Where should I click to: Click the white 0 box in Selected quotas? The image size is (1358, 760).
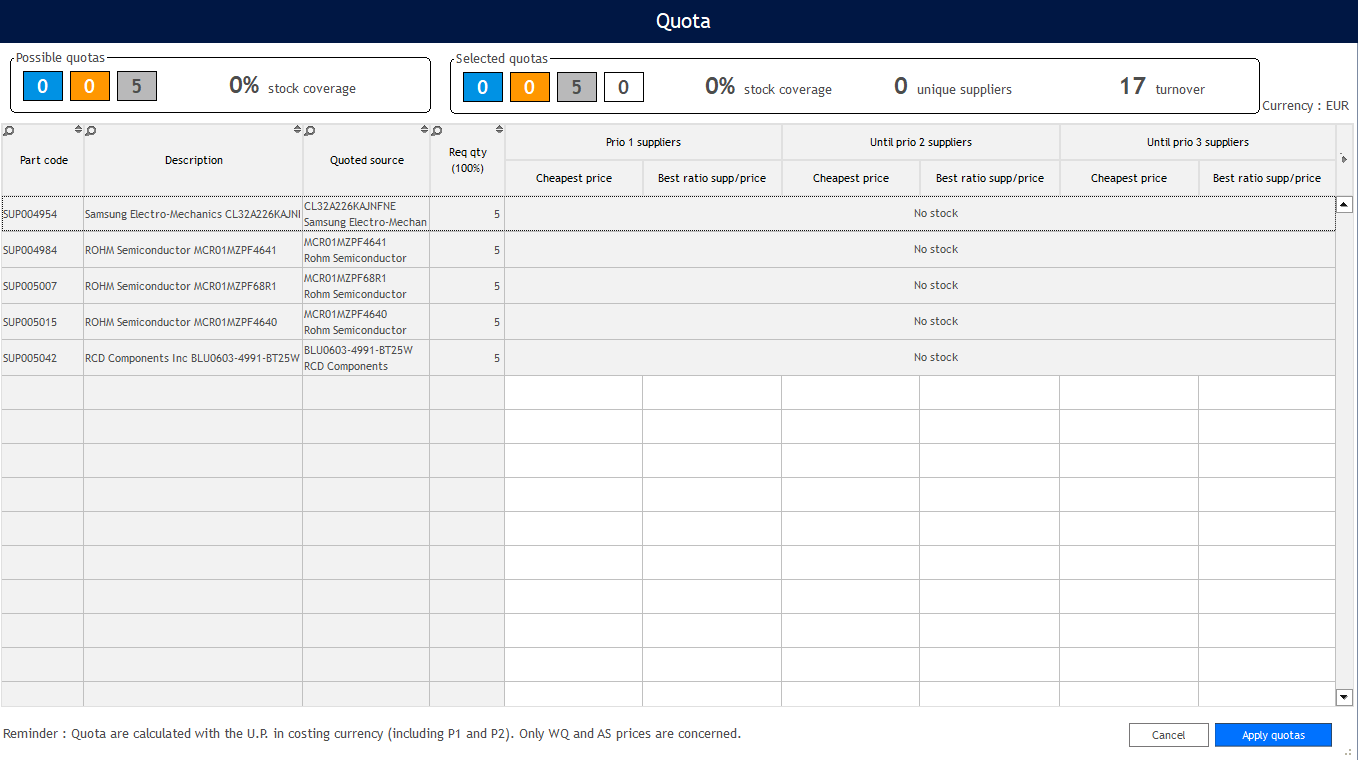coord(623,88)
